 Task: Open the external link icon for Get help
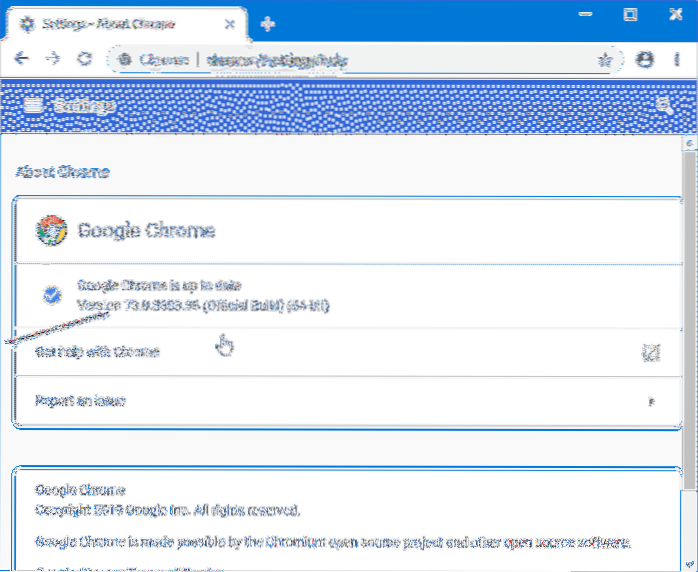651,352
